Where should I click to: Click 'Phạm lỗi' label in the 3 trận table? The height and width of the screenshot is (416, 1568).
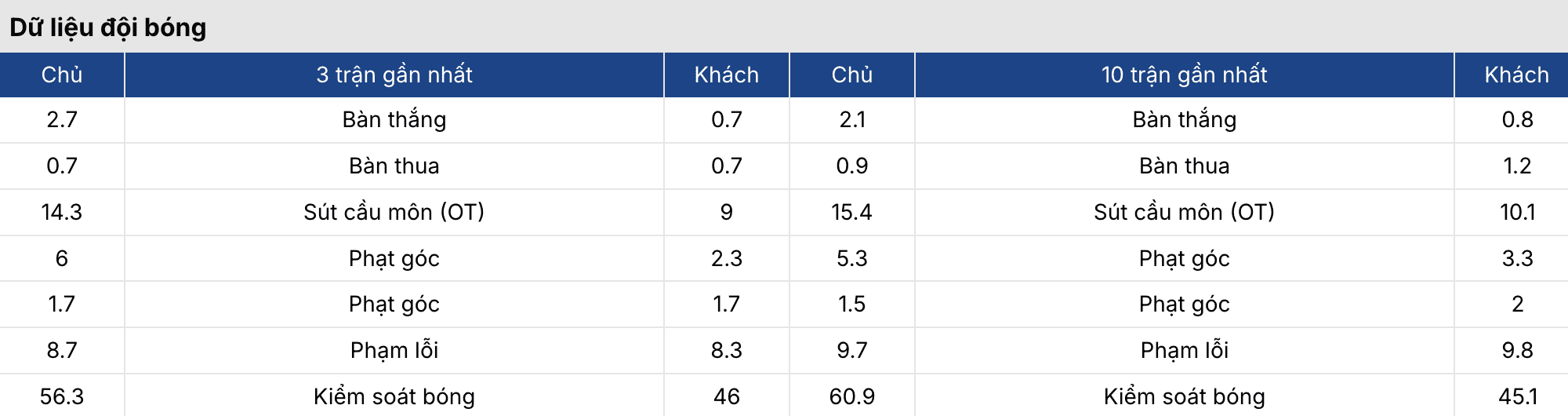coord(394,350)
